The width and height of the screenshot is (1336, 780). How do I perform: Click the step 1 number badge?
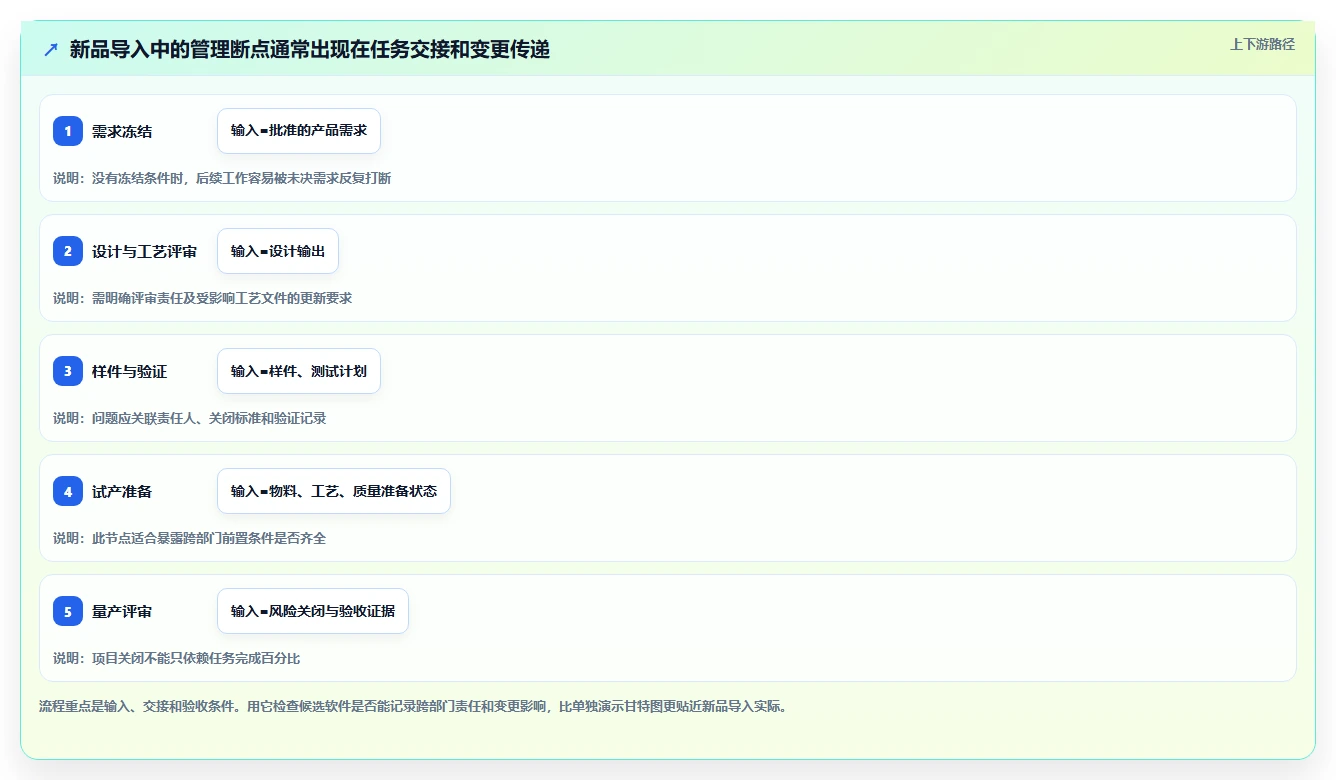pyautogui.click(x=68, y=131)
